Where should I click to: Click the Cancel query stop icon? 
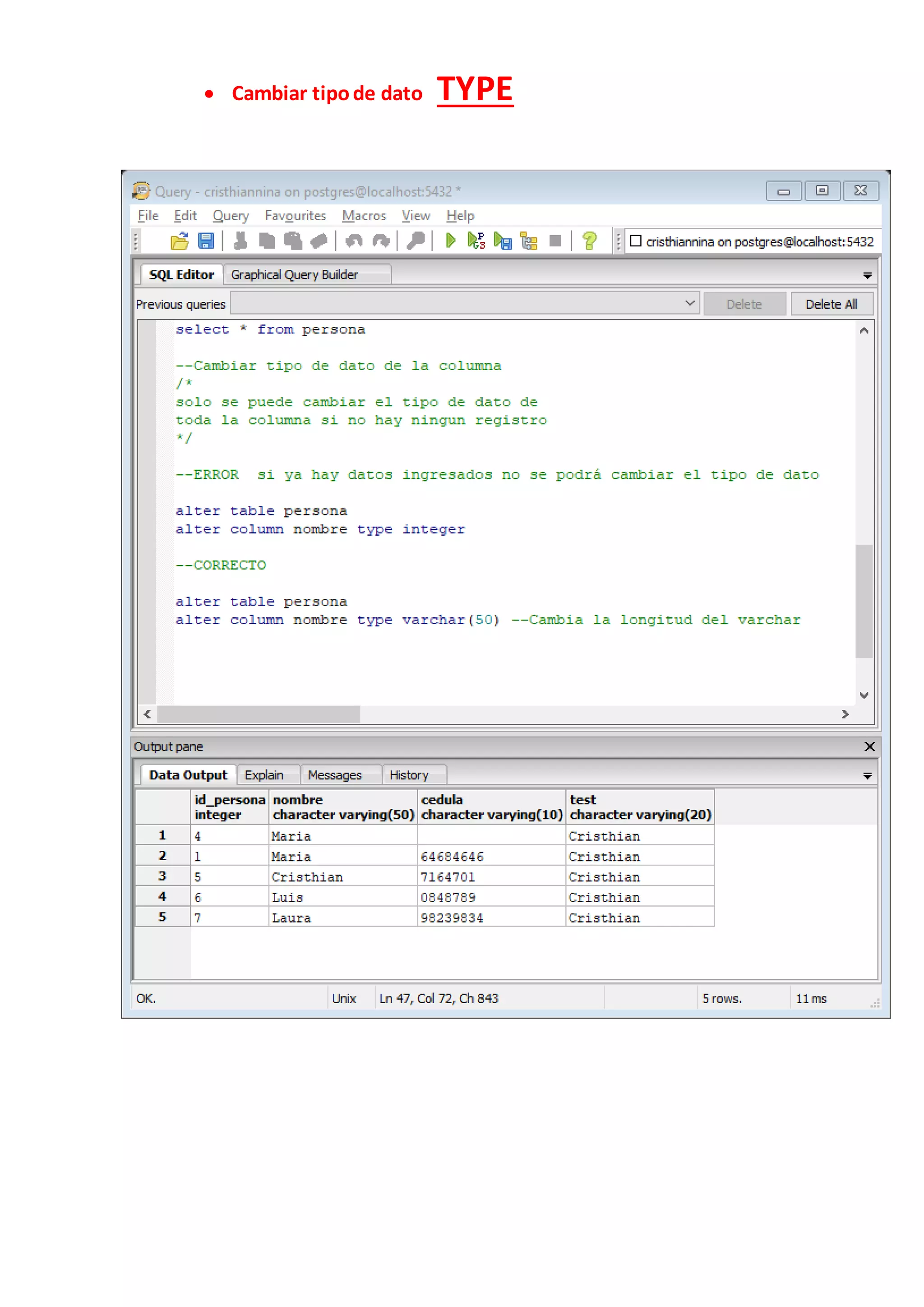(555, 241)
